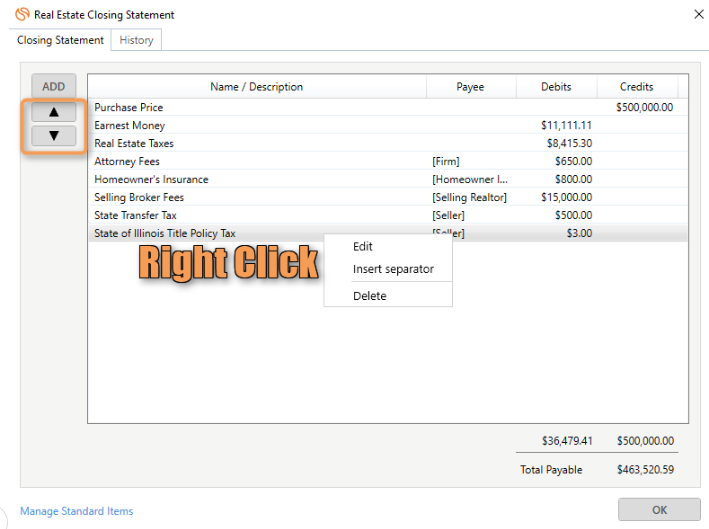The height and width of the screenshot is (529, 709).
Task: Switch to the History tab
Action: pyautogui.click(x=136, y=40)
